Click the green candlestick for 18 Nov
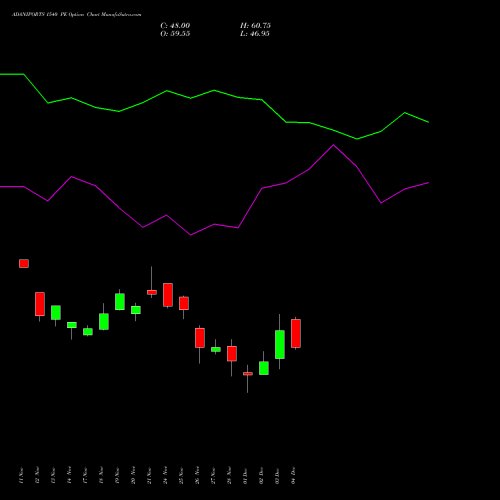Image resolution: width=500 pixels, height=500 pixels. coord(104,322)
